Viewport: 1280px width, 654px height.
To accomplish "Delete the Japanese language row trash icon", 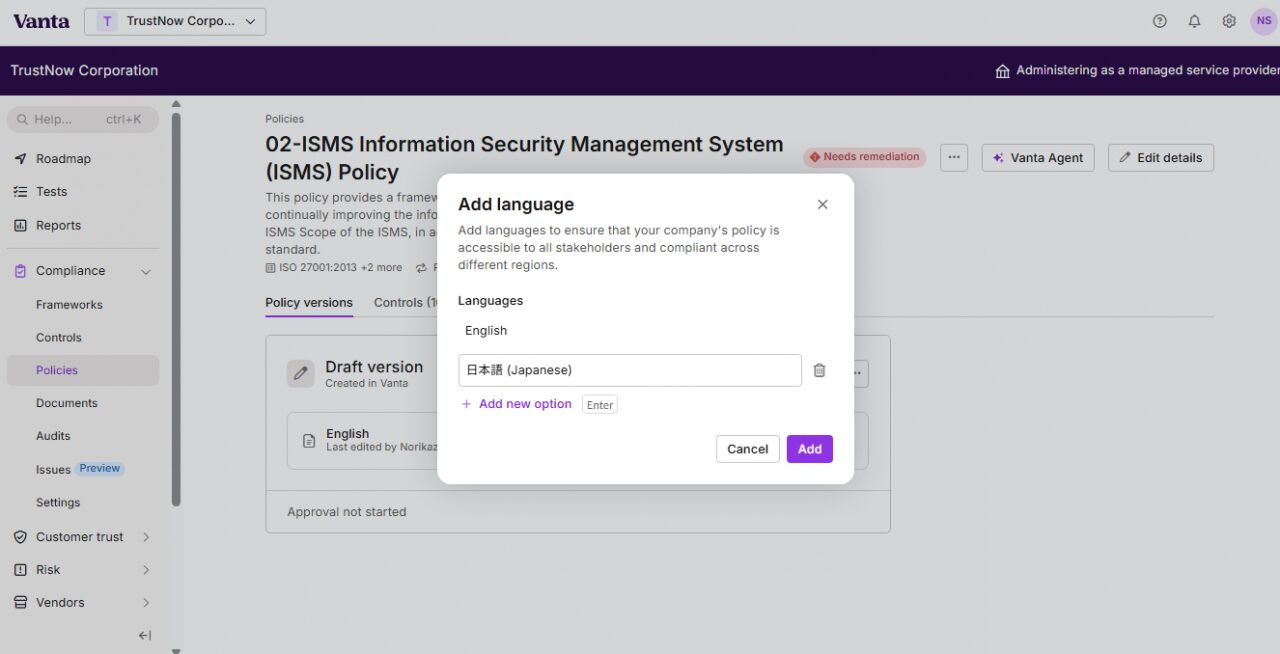I will pyautogui.click(x=820, y=370).
